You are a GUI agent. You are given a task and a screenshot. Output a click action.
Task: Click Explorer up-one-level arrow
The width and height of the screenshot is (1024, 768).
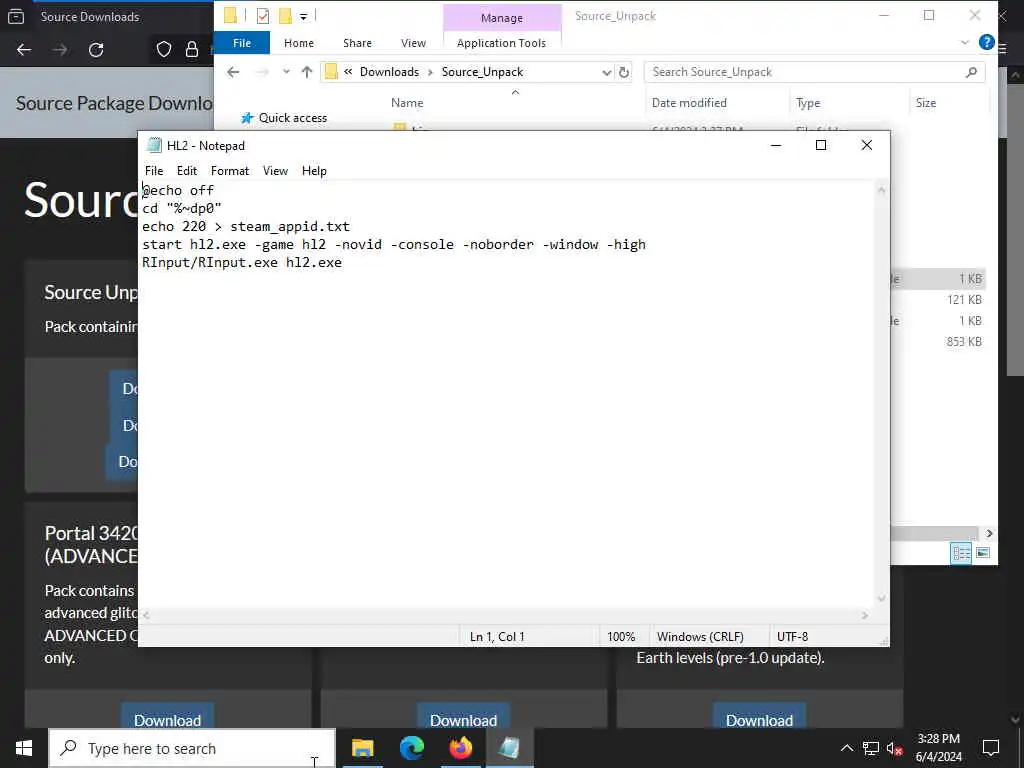[307, 72]
